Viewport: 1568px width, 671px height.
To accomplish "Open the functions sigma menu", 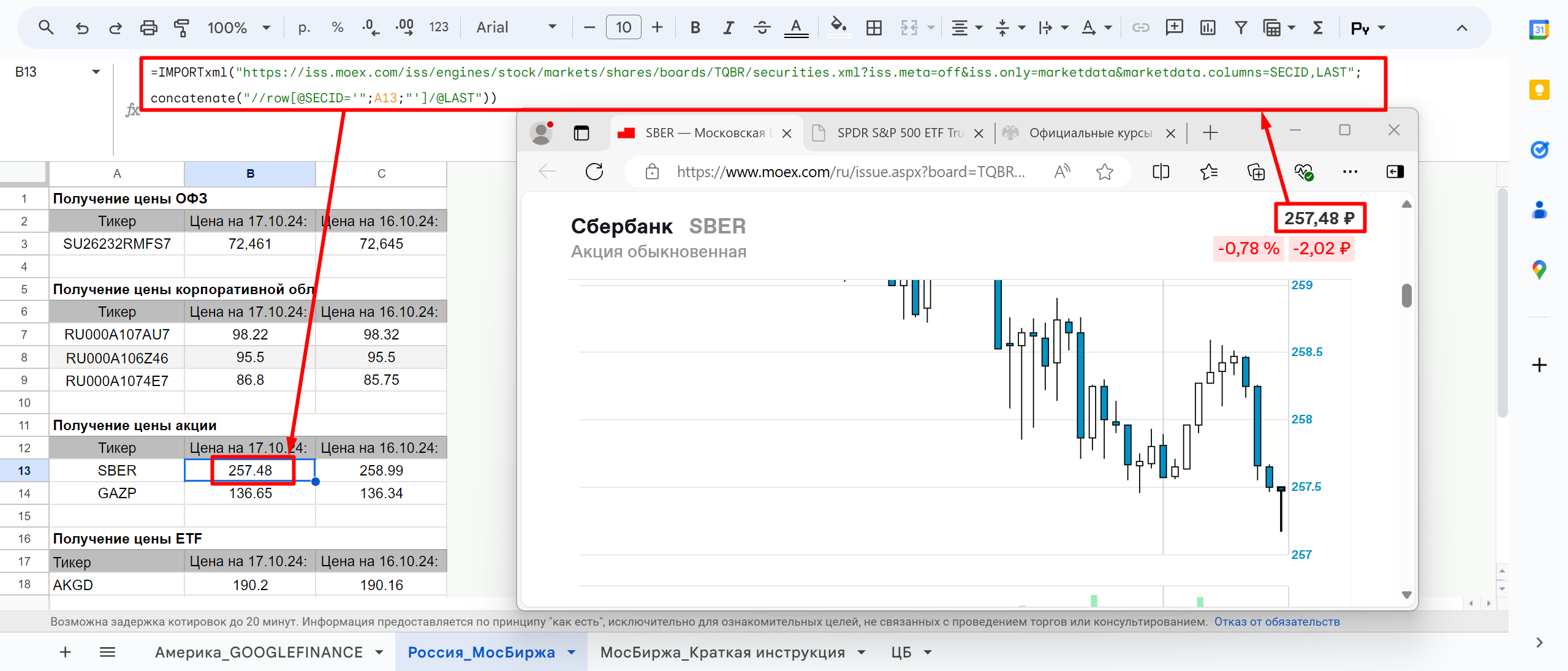I will tap(1318, 28).
